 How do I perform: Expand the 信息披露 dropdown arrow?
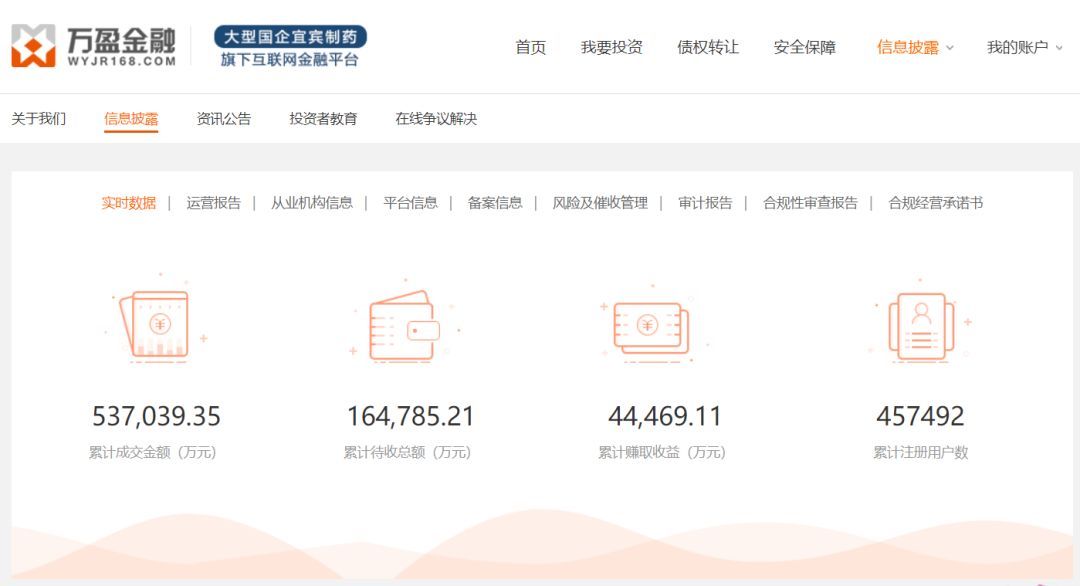tap(950, 48)
